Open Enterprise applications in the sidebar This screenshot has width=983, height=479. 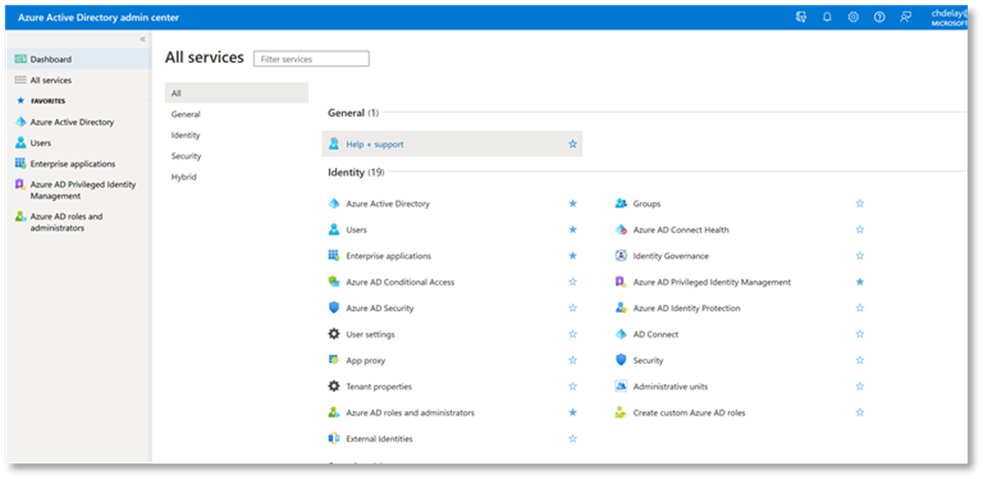point(72,164)
